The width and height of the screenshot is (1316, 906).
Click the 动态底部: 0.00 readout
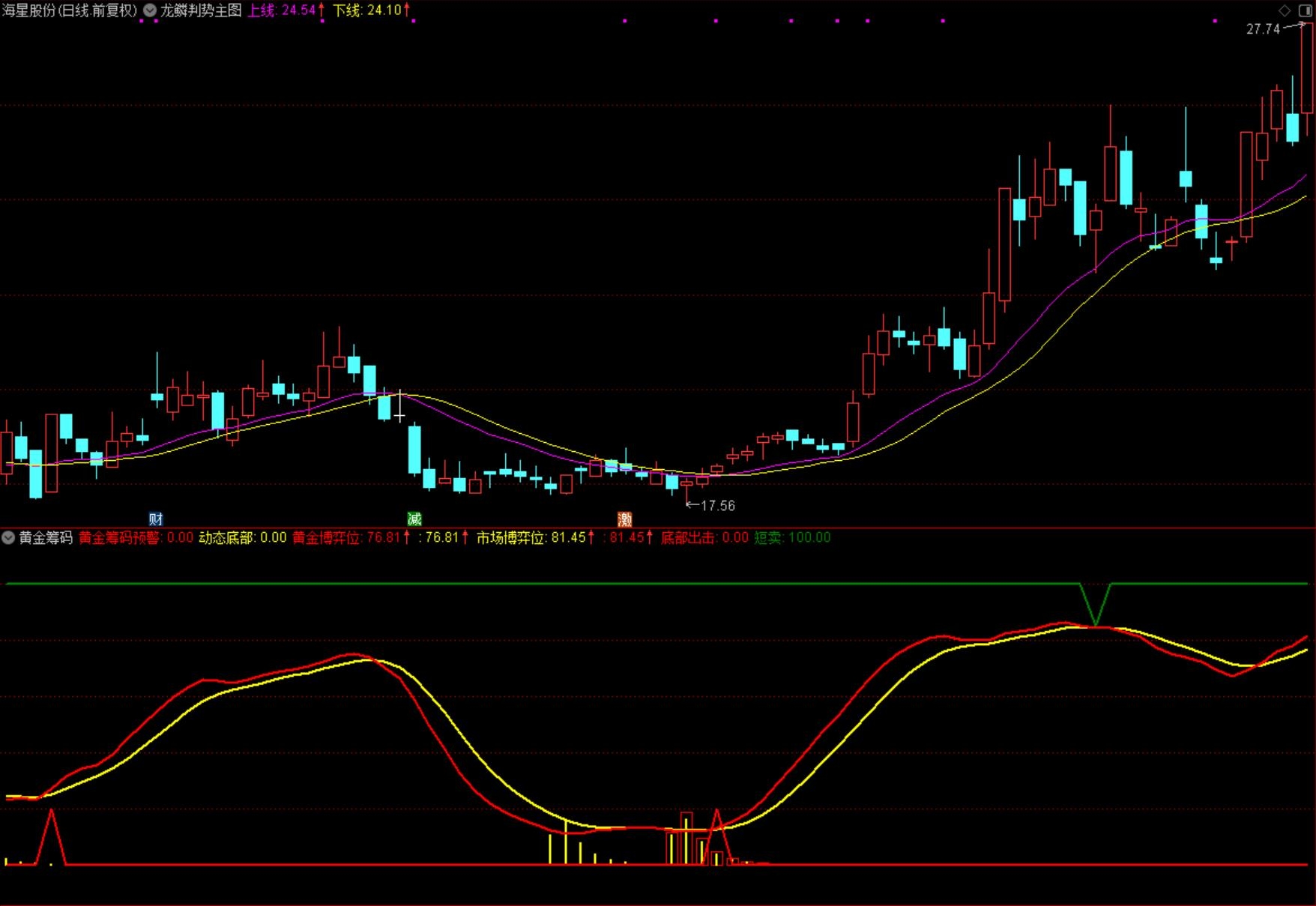(x=243, y=537)
